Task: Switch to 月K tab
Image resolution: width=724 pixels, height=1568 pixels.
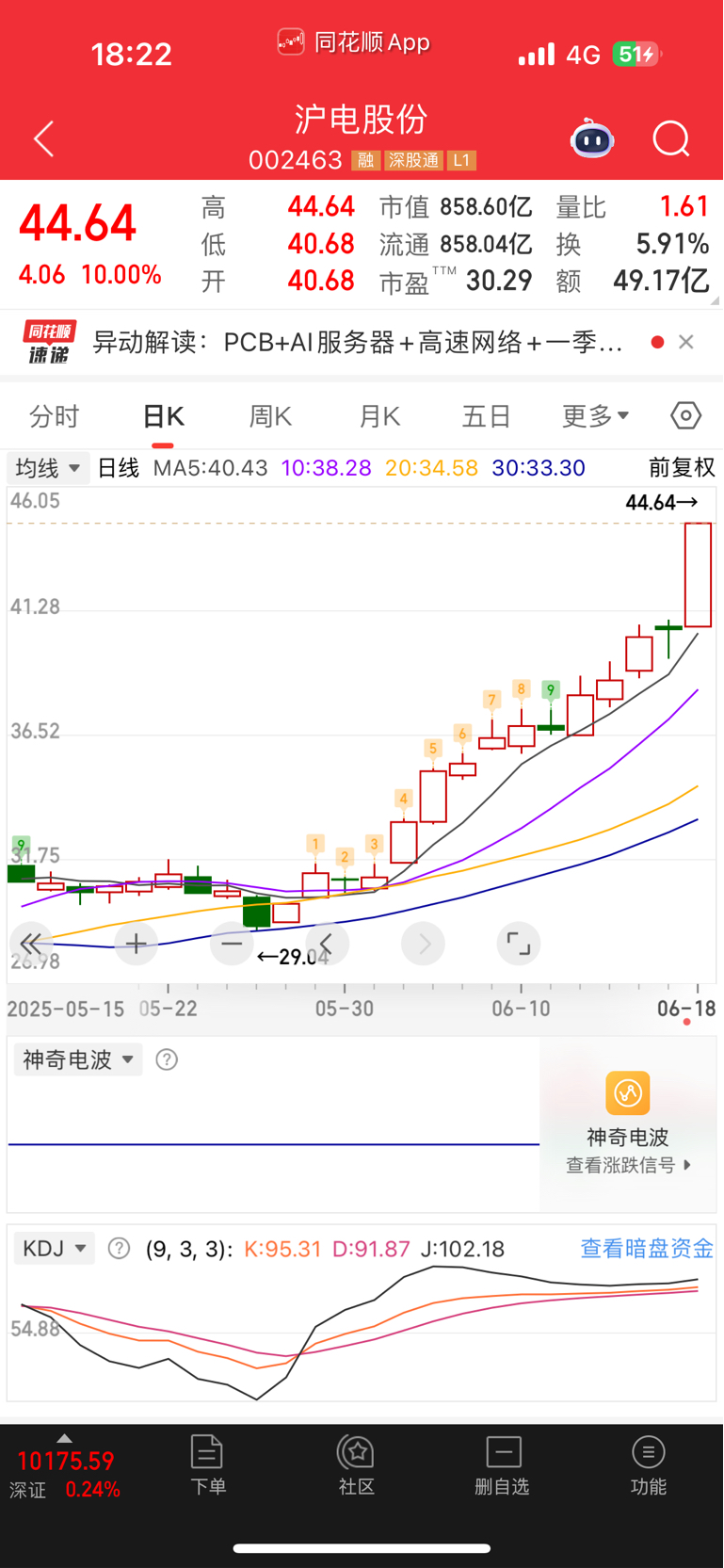Action: tap(379, 416)
